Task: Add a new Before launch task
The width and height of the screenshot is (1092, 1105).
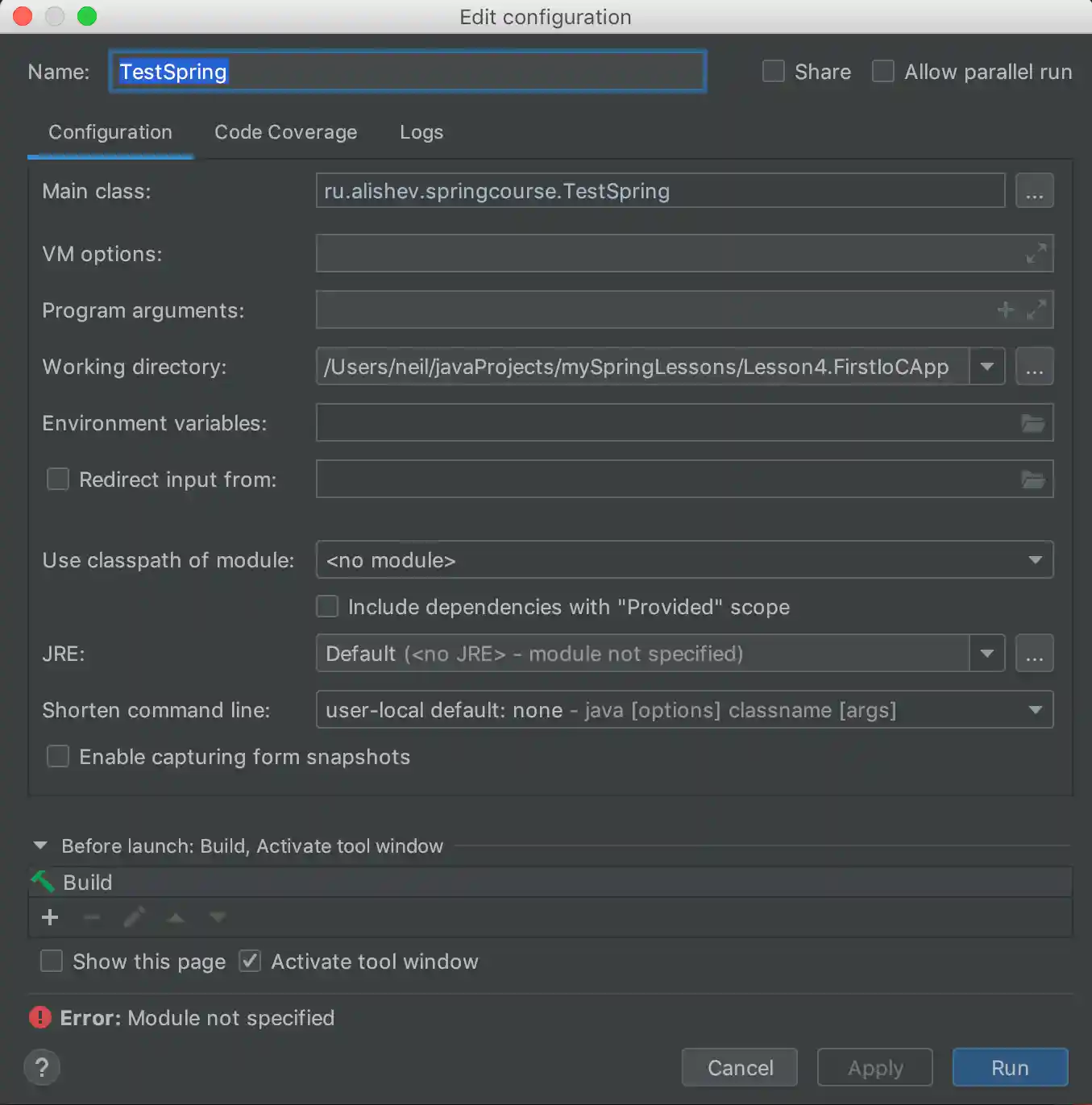Action: click(x=50, y=918)
